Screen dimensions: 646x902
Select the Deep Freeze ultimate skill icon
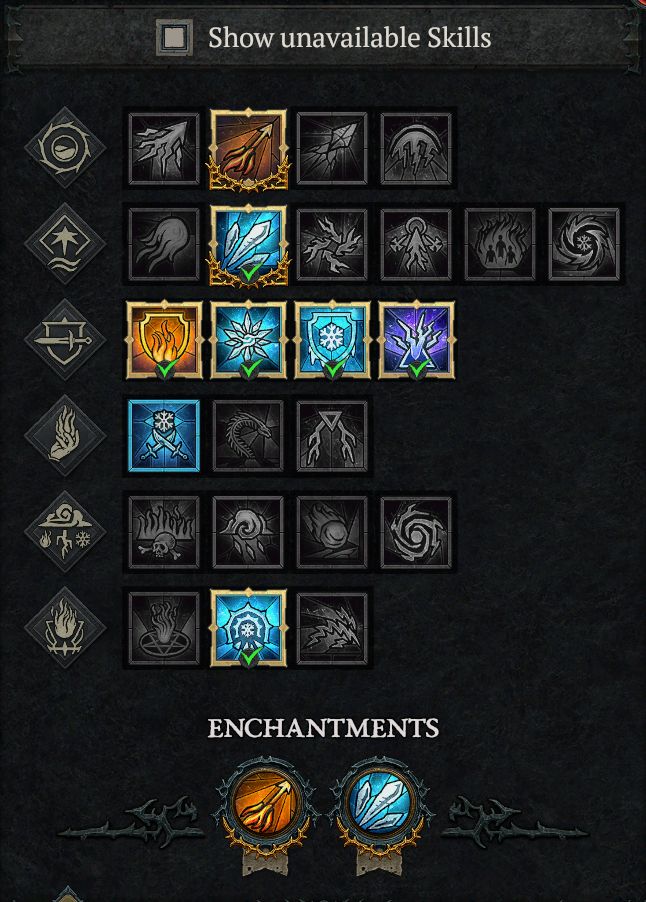click(x=248, y=628)
